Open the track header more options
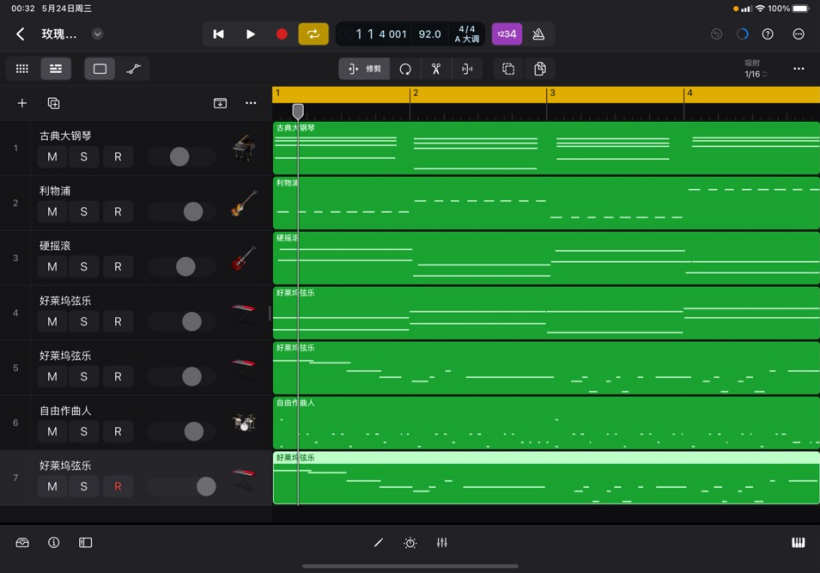 251,103
